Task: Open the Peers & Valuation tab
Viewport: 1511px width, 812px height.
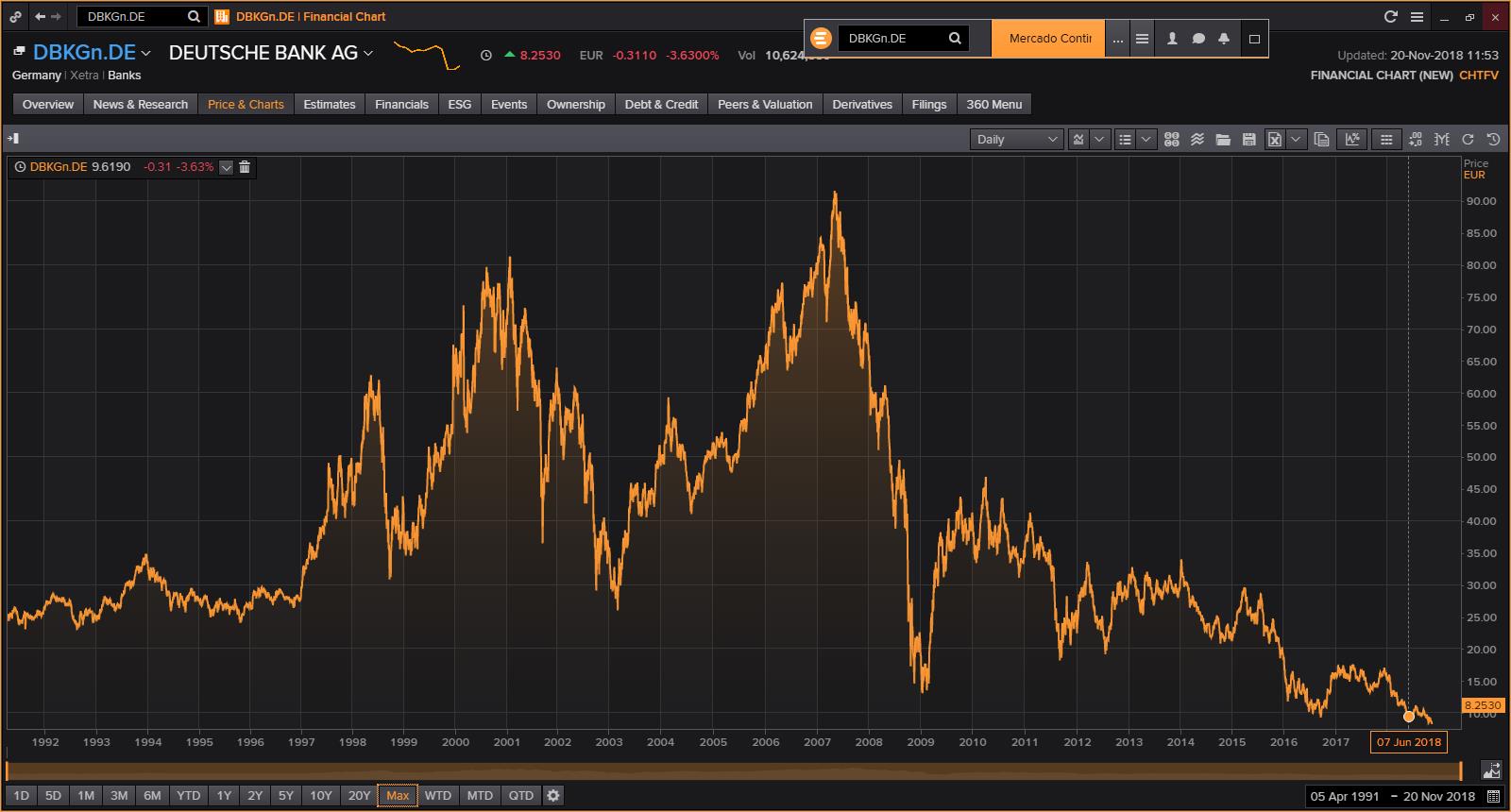Action: click(x=765, y=104)
